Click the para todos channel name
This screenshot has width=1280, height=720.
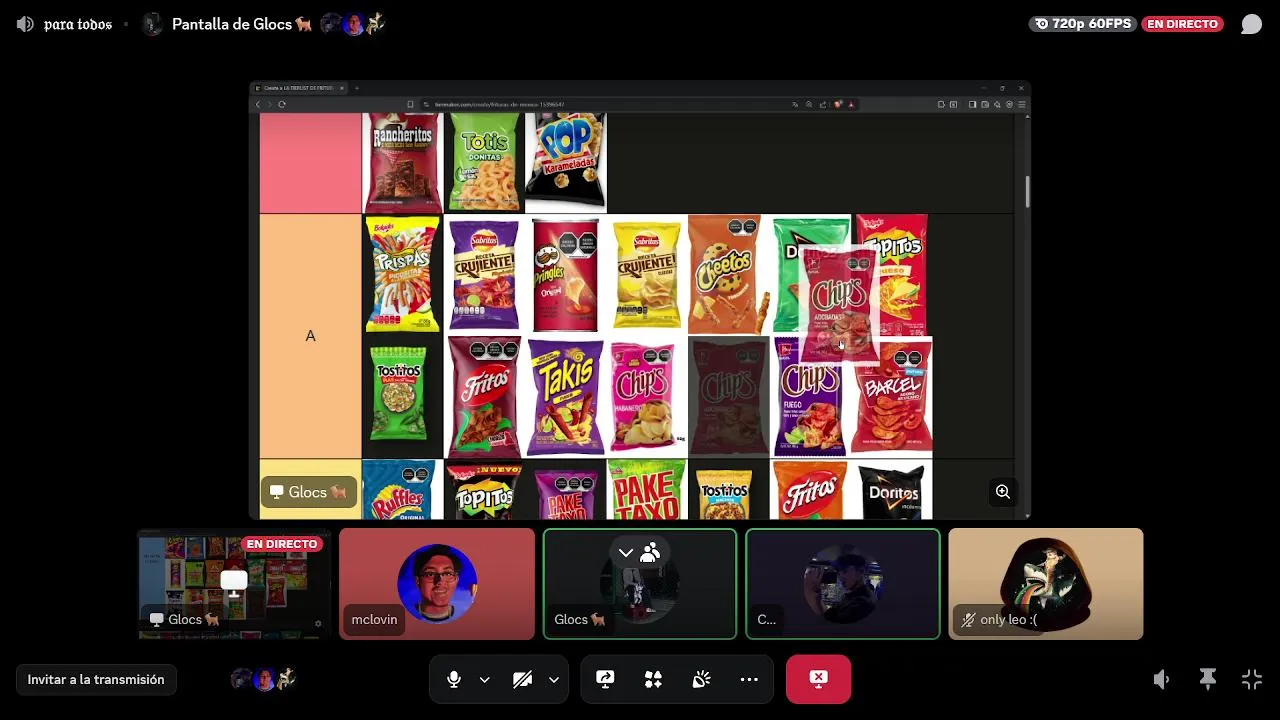click(x=78, y=24)
